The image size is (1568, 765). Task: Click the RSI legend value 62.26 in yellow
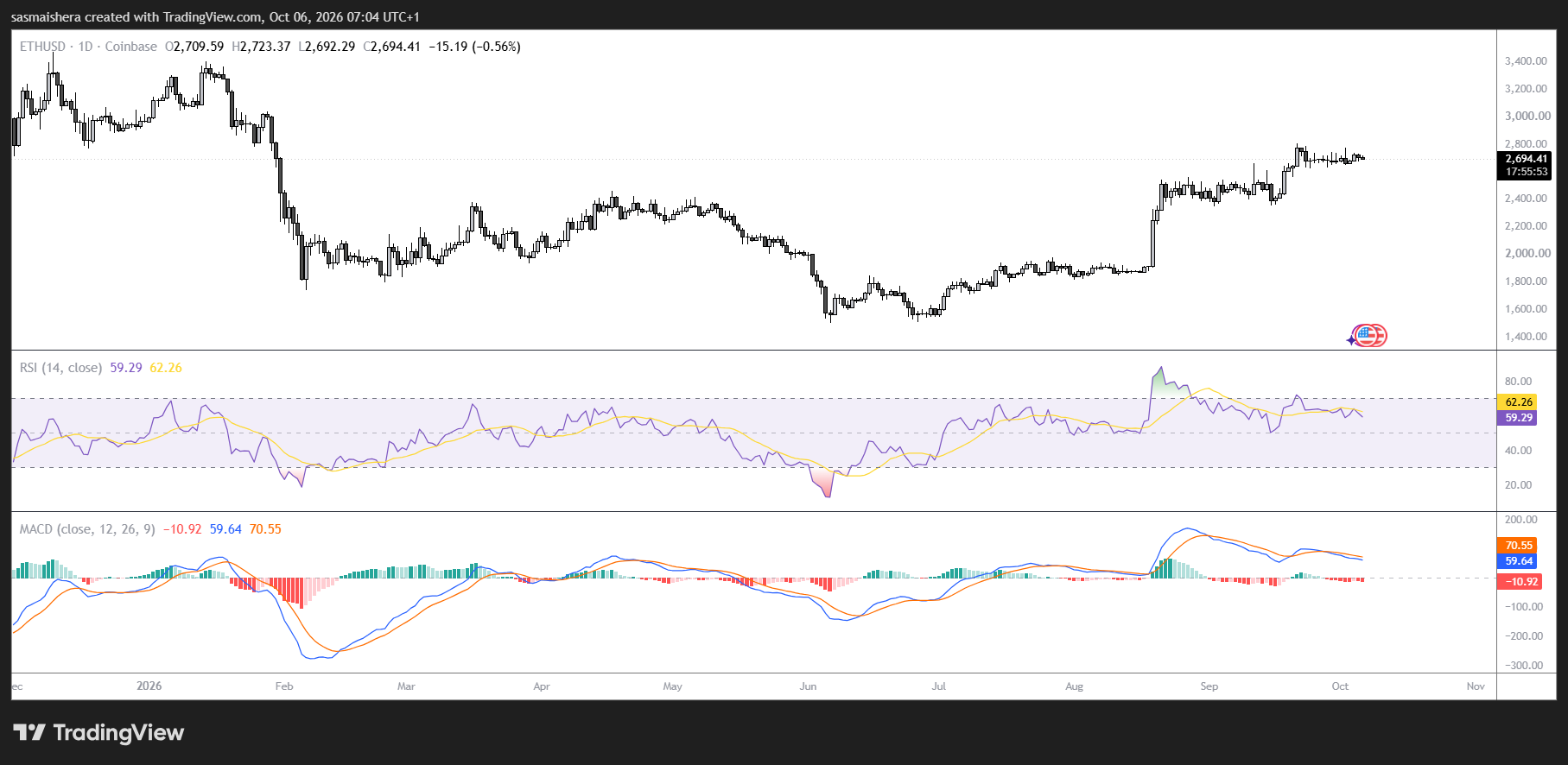tap(166, 368)
